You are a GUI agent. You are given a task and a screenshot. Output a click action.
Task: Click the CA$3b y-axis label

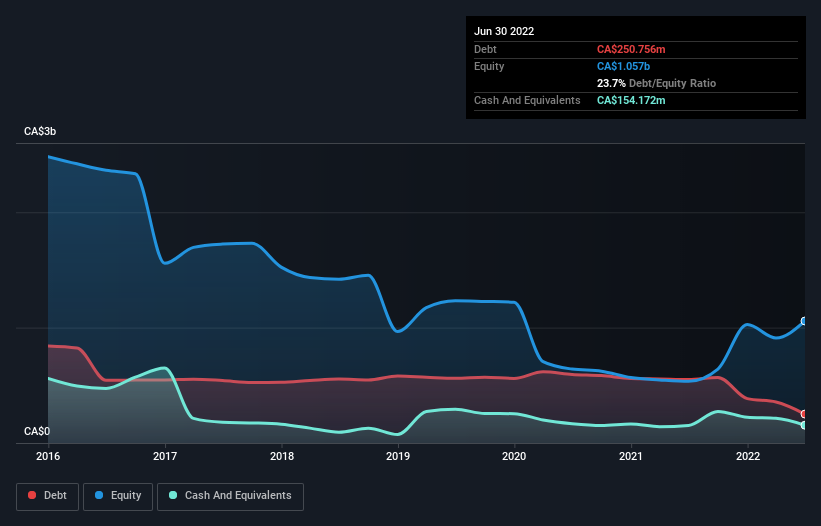40,131
